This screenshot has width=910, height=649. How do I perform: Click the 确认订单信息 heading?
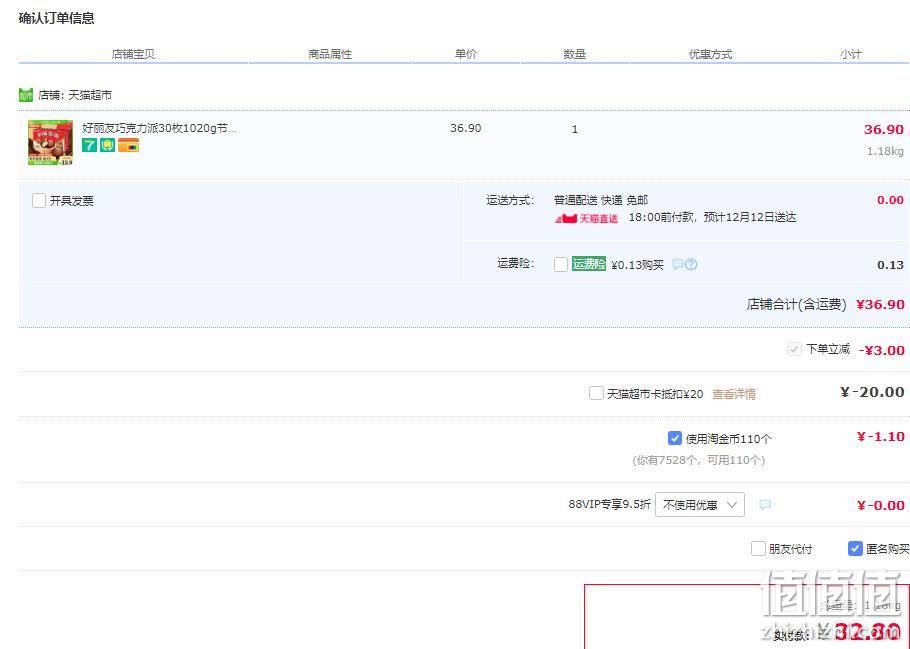56,18
